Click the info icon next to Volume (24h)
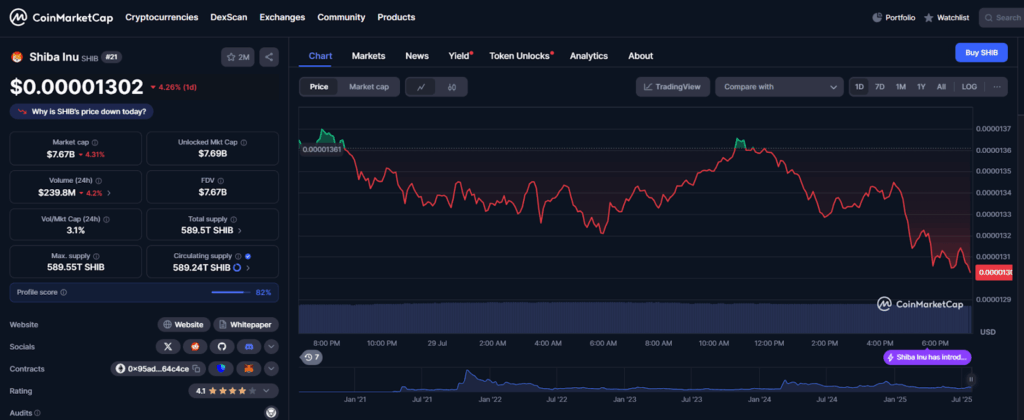The width and height of the screenshot is (1024, 420). [99, 180]
